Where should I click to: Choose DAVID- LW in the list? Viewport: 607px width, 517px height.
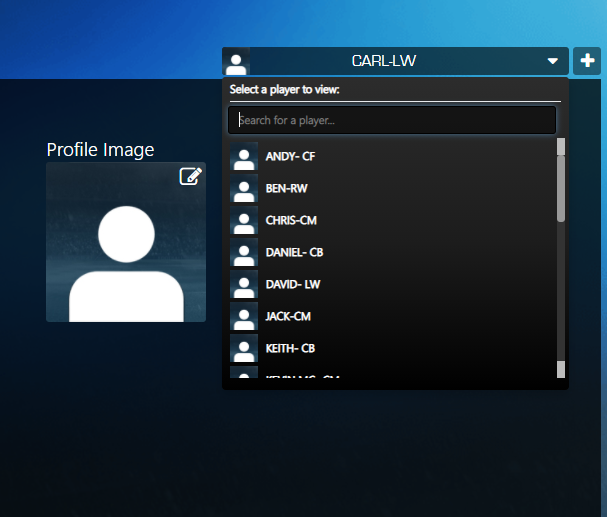pyautogui.click(x=393, y=284)
